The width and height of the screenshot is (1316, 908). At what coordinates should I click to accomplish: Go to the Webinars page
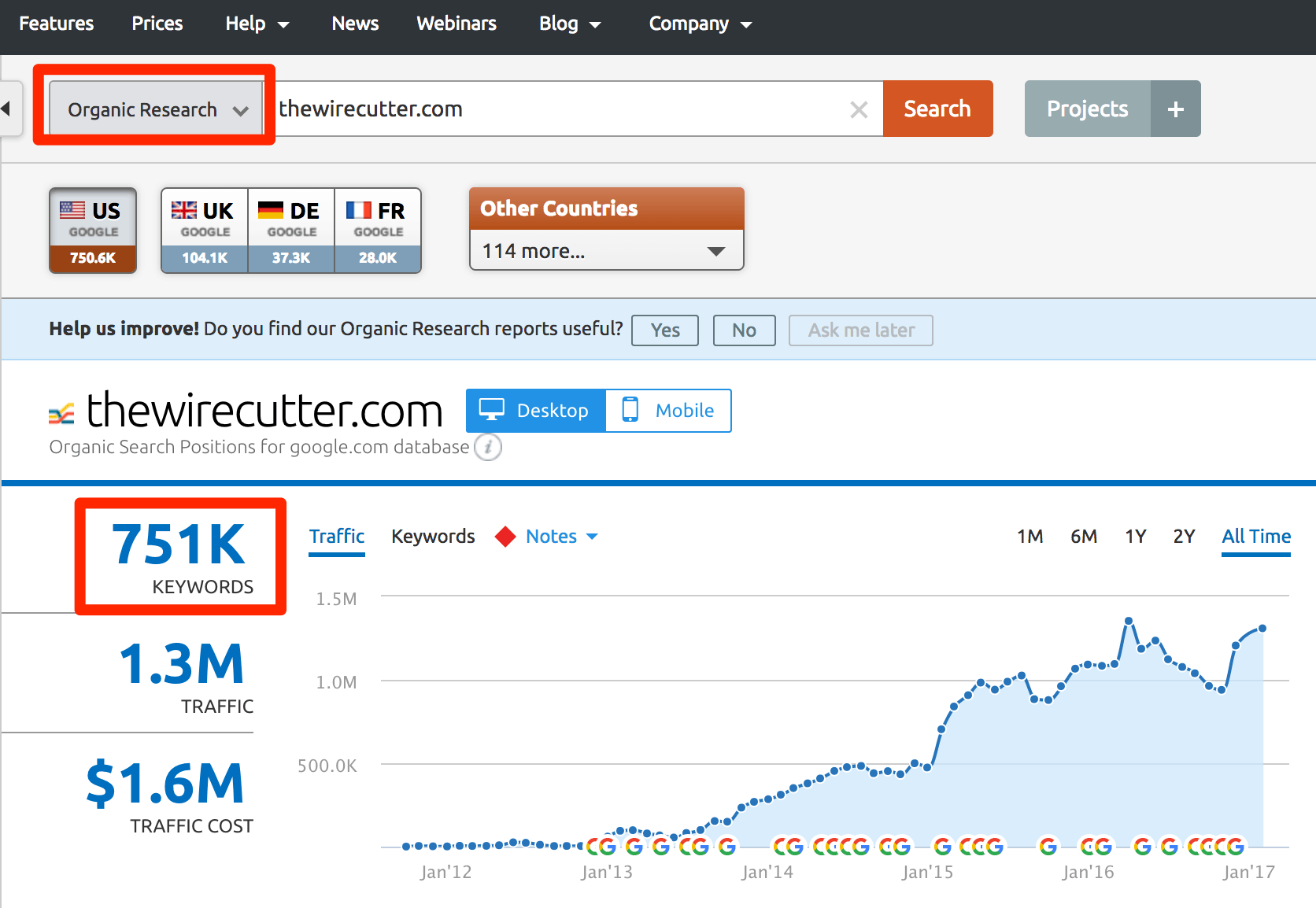pyautogui.click(x=457, y=24)
